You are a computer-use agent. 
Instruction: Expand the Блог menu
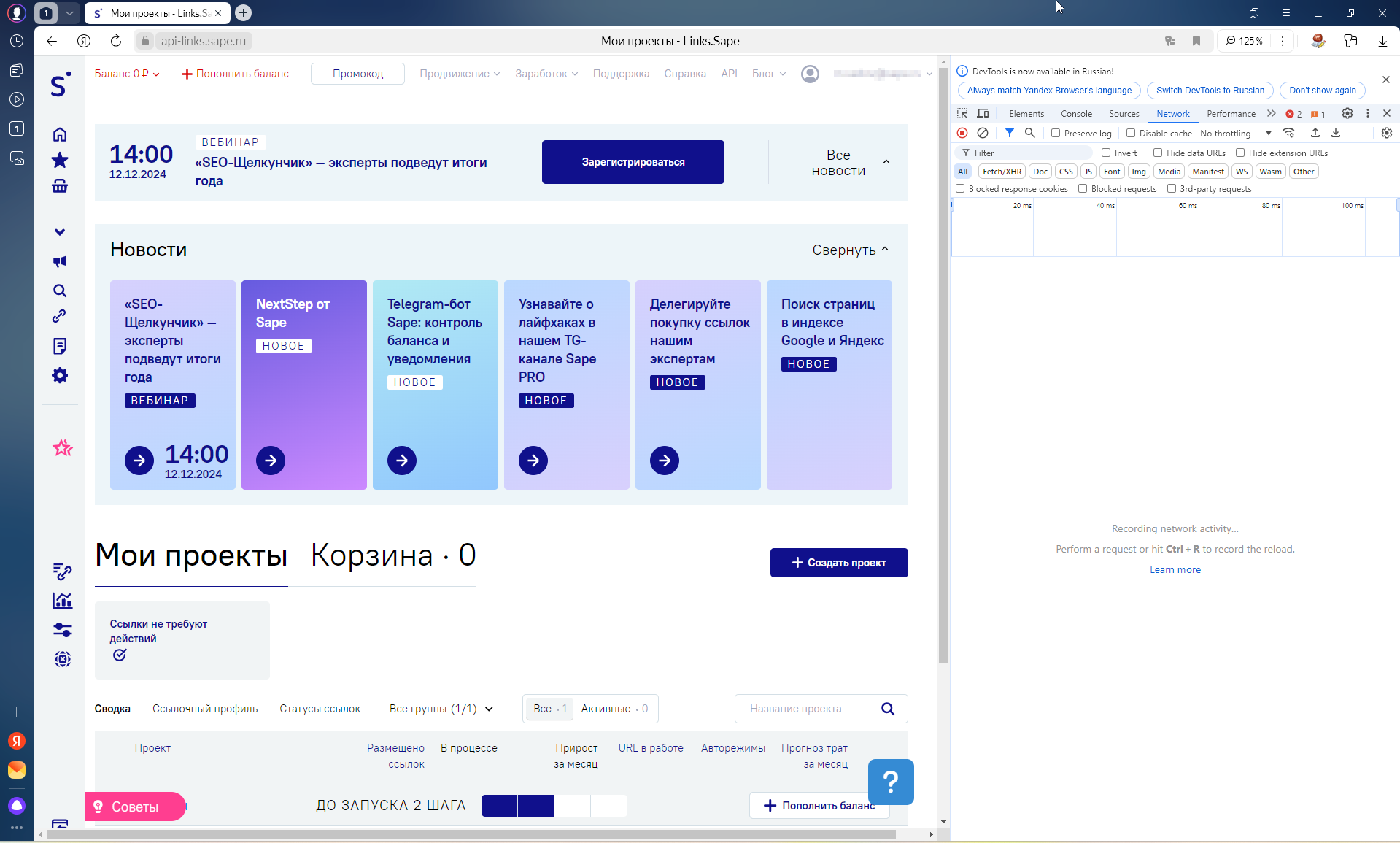[769, 74]
